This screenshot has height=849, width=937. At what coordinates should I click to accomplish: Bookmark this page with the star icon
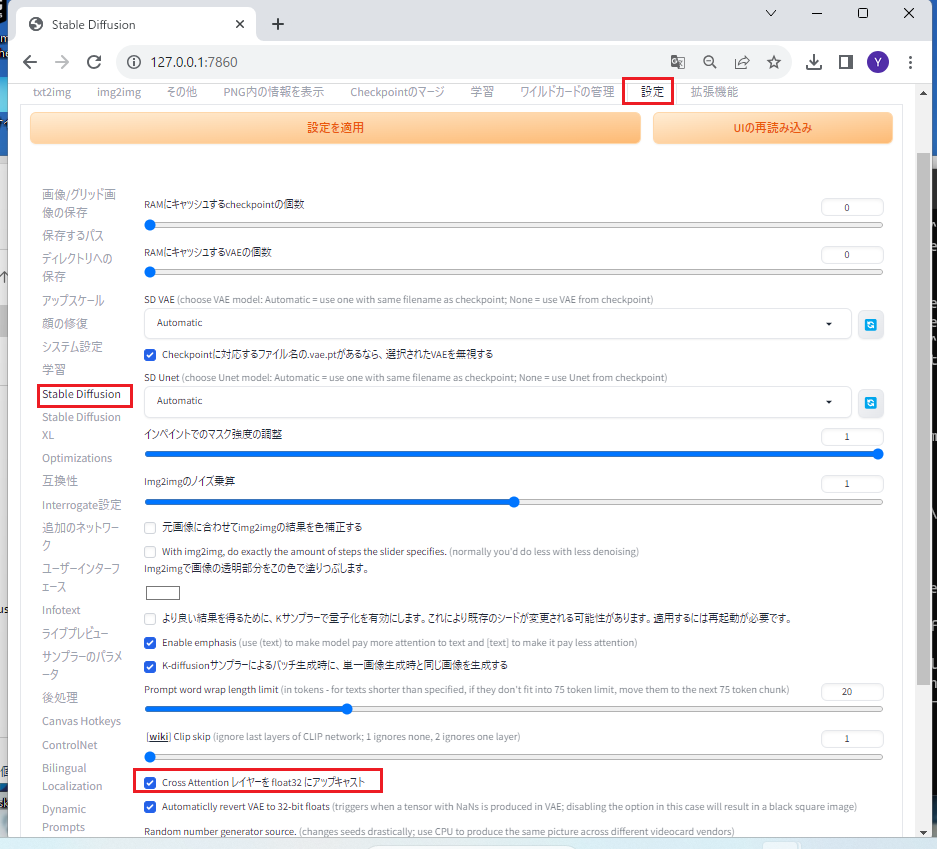tap(773, 62)
